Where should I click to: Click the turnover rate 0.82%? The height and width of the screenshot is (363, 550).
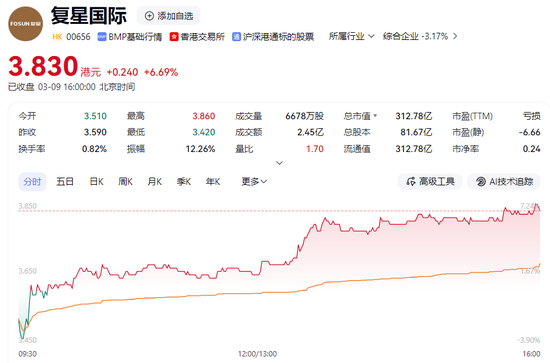(94, 149)
